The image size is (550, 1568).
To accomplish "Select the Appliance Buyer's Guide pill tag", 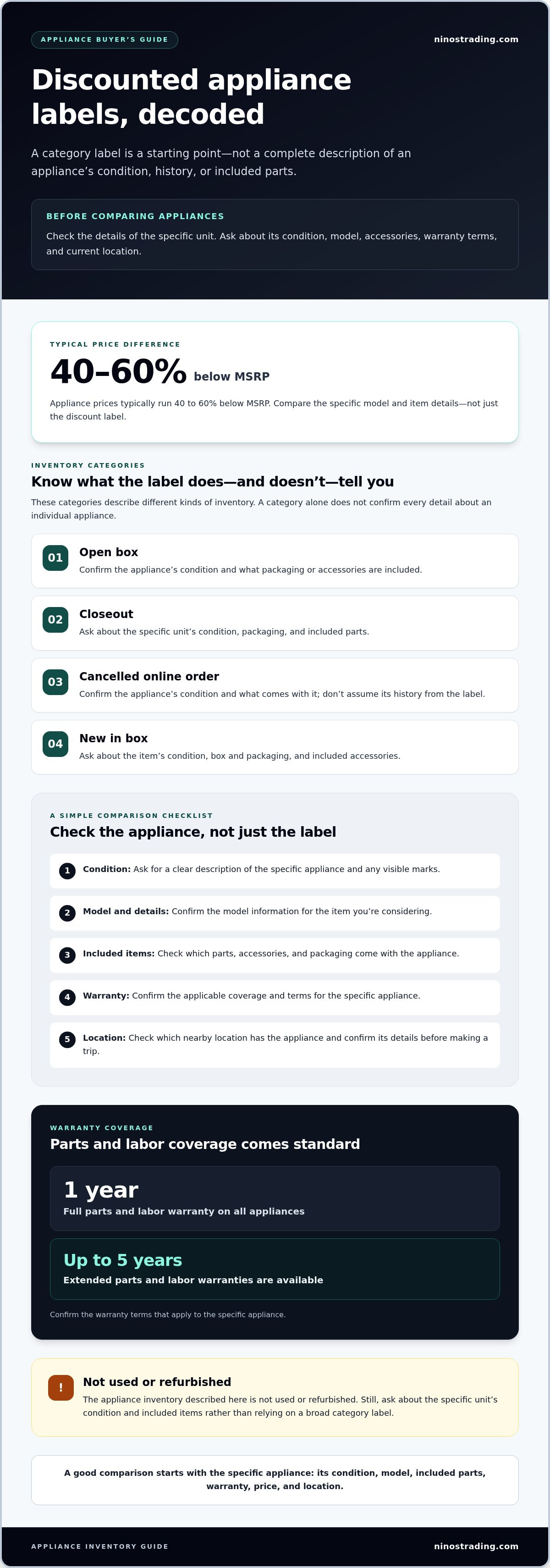I will [x=104, y=39].
